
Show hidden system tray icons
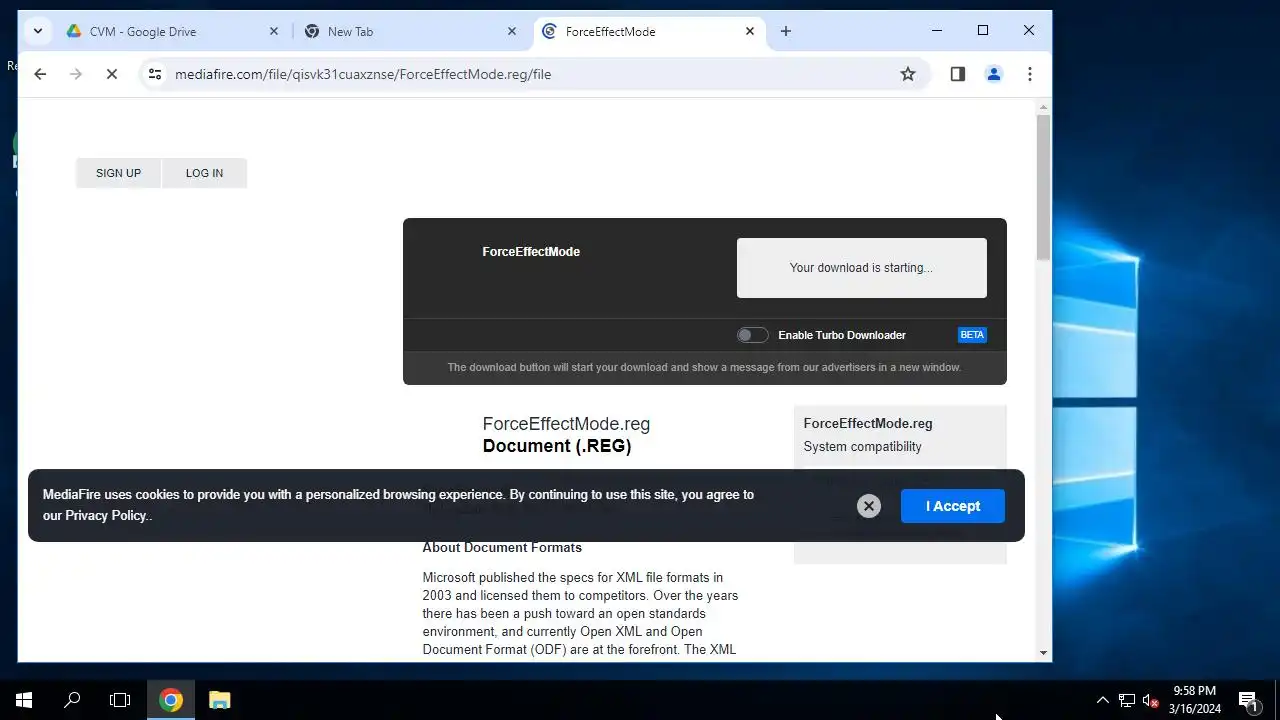[x=1103, y=700]
